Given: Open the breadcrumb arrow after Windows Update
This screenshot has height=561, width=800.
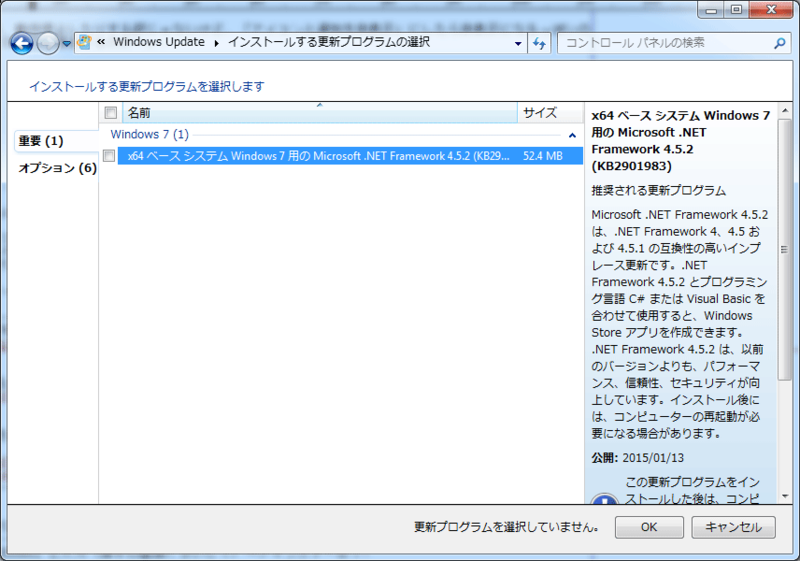Looking at the screenshot, I should [x=216, y=43].
